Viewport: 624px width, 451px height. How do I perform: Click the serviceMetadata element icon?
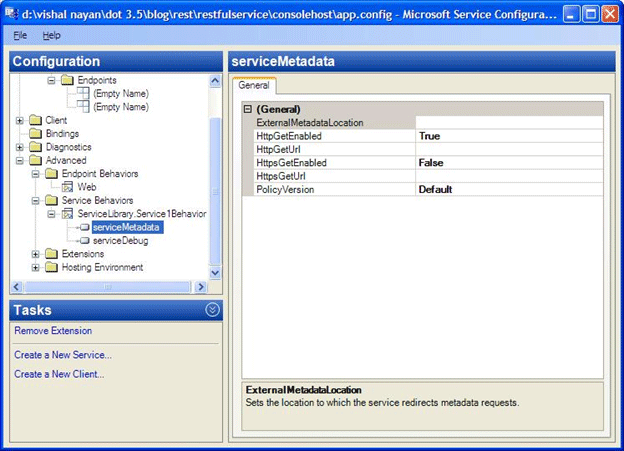coord(83,228)
